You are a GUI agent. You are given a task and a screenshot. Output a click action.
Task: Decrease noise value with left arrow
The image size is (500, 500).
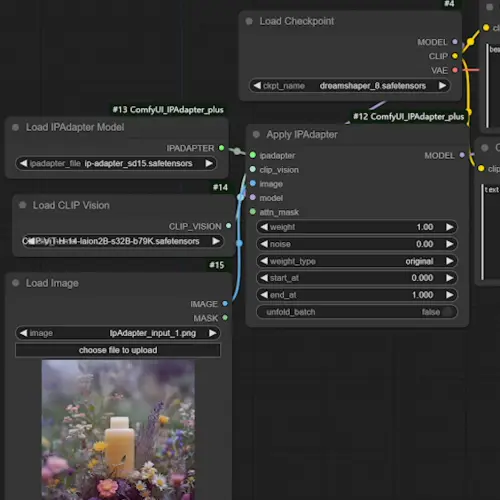point(264,244)
